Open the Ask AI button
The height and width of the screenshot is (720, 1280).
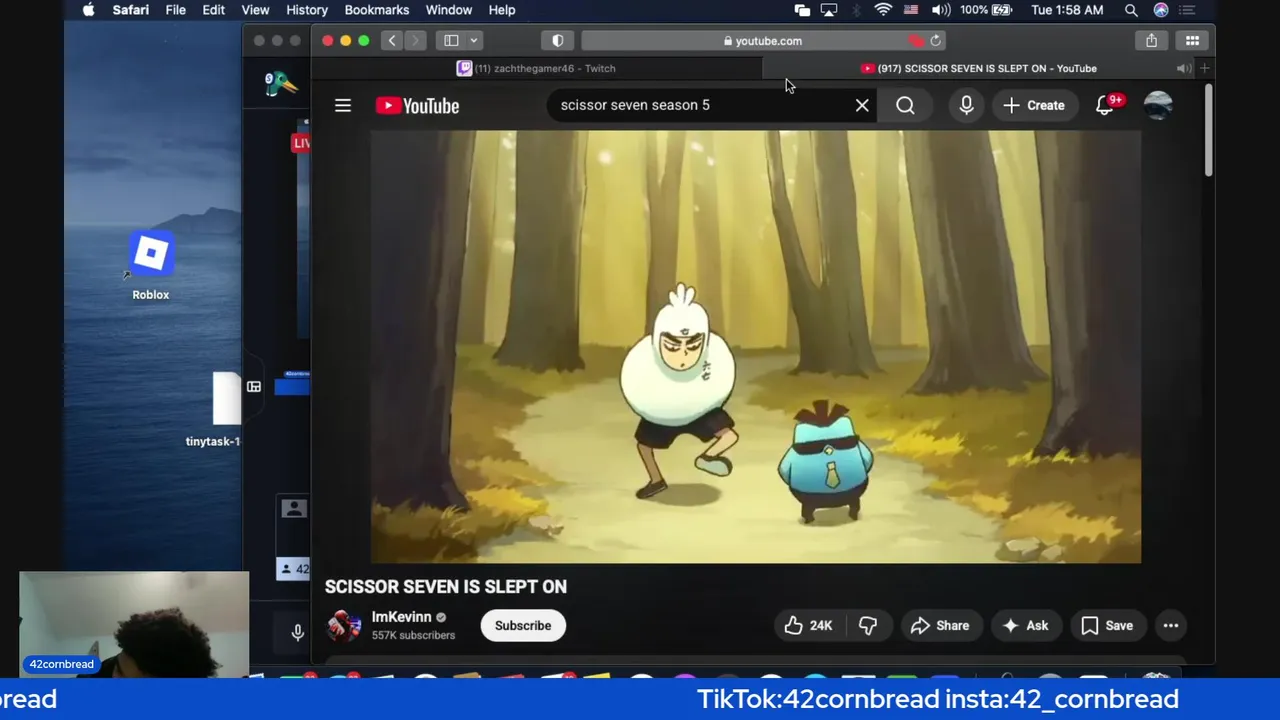[x=1025, y=625]
